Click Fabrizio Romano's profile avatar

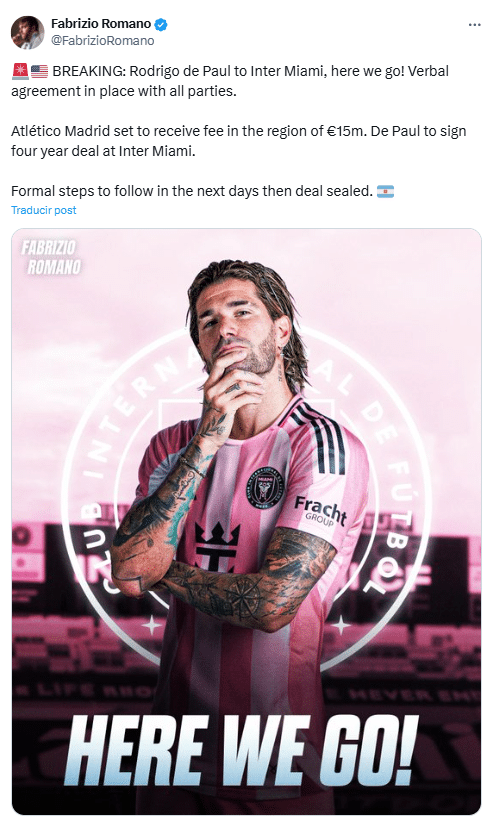click(x=27, y=32)
